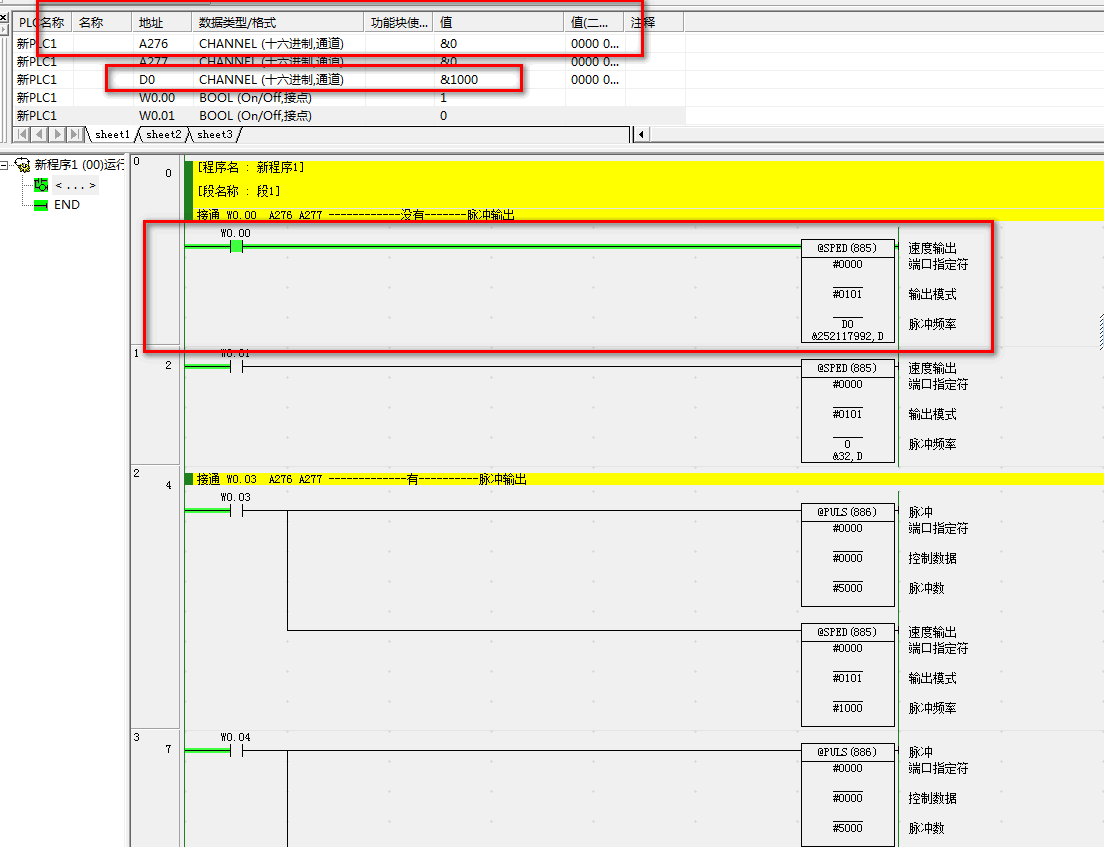Screen dimensions: 1104x847
Task: Select the W0.03 contact in the ladder
Action: 236,511
